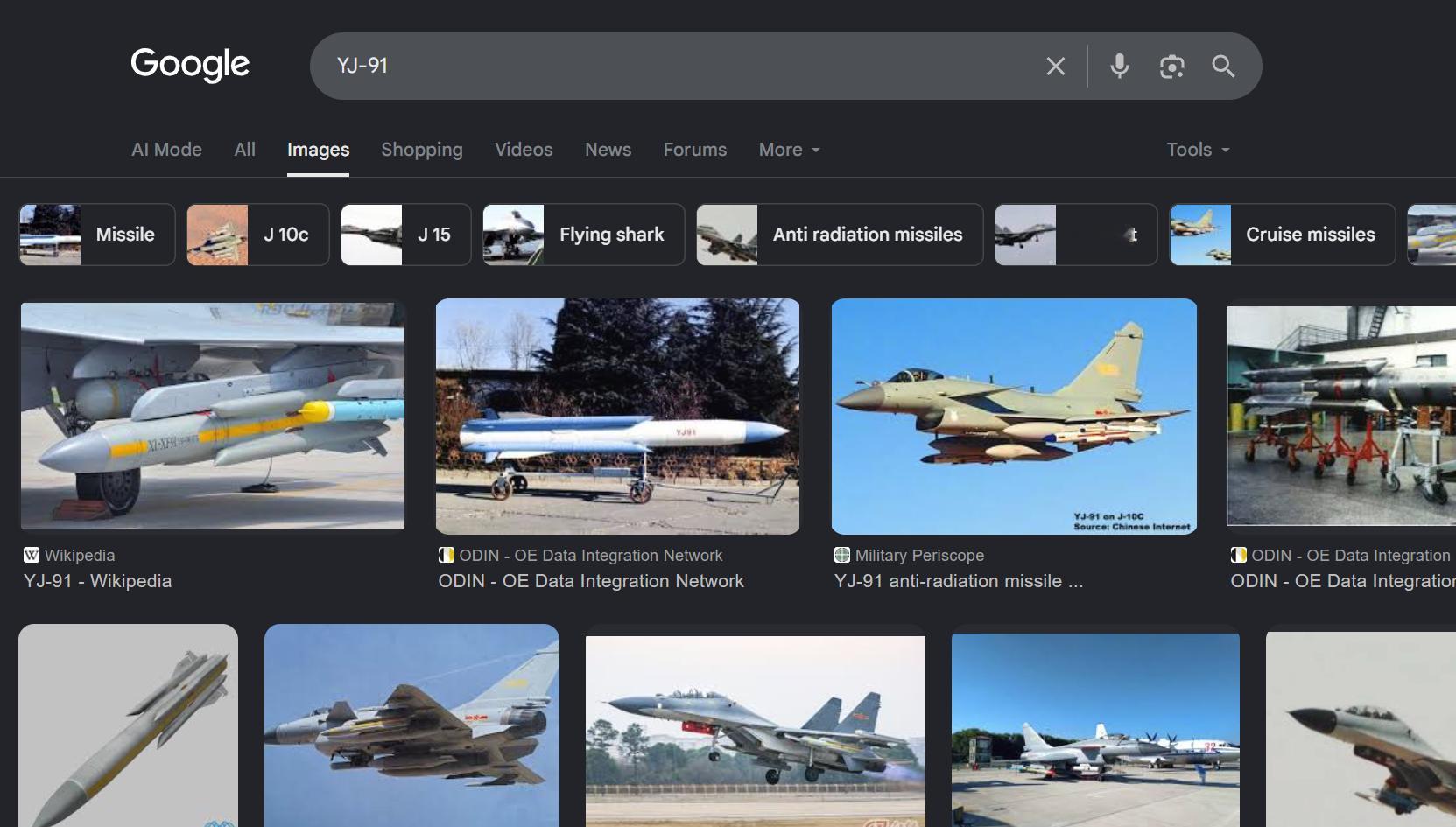The width and height of the screenshot is (1456, 827).
Task: Select the Images tab
Action: [318, 150]
